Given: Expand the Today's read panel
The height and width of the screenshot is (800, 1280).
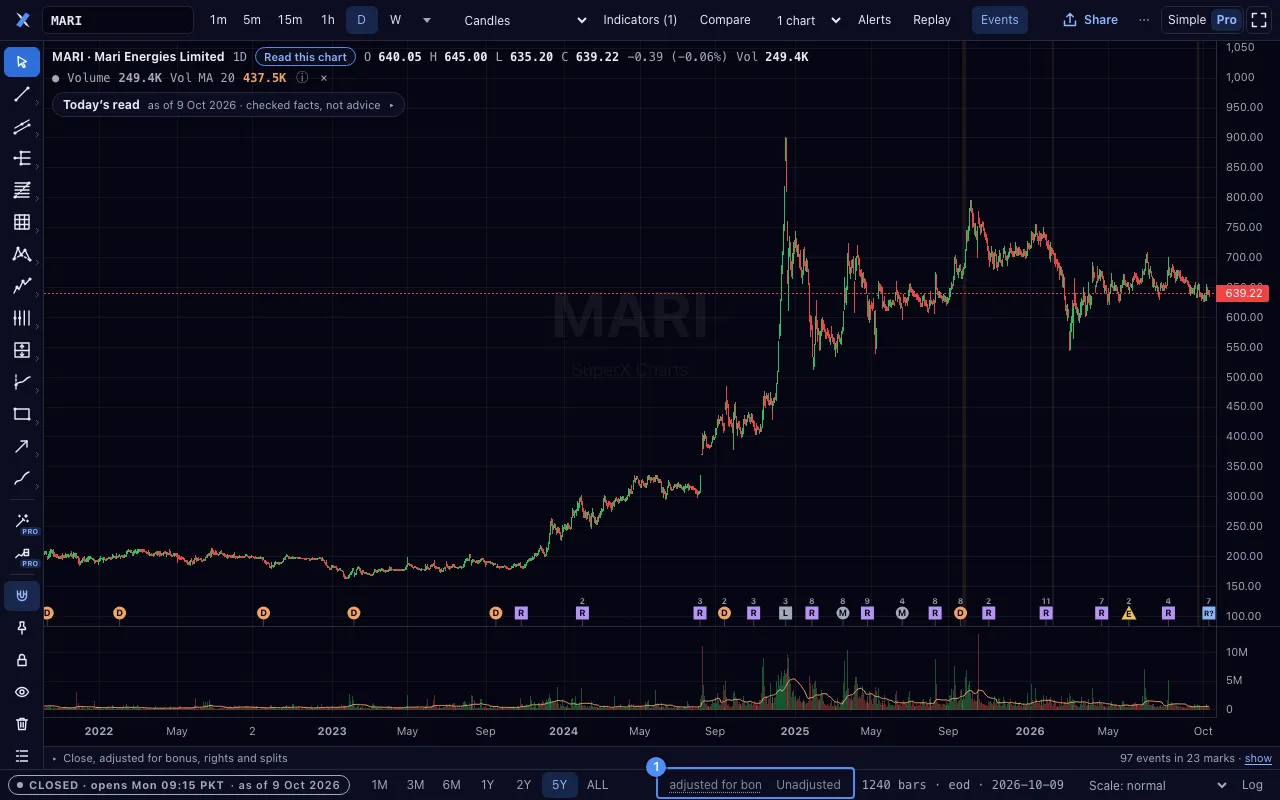Looking at the screenshot, I should [228, 105].
